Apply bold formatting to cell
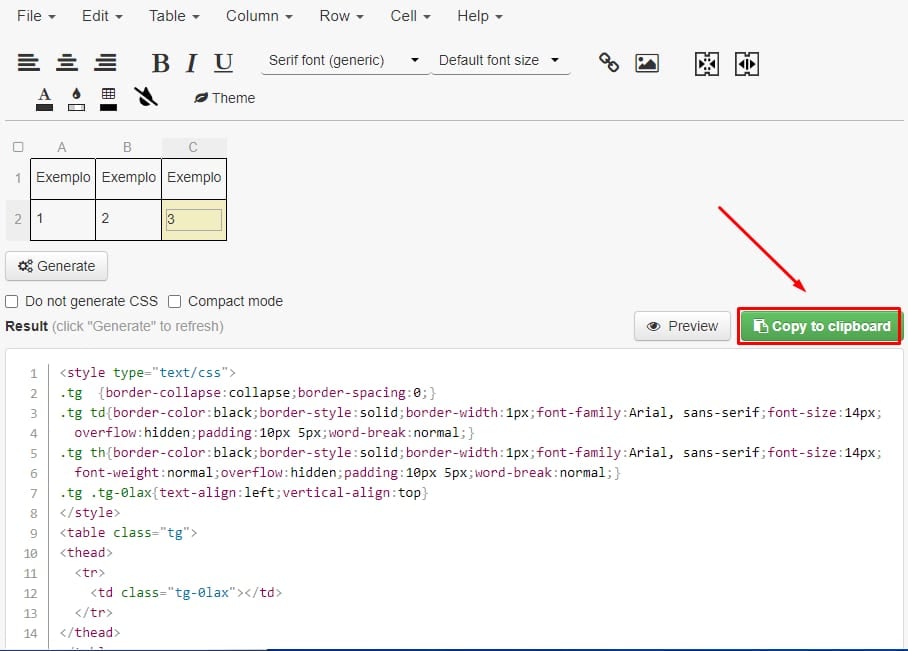Screen dimensions: 908x651 point(160,63)
